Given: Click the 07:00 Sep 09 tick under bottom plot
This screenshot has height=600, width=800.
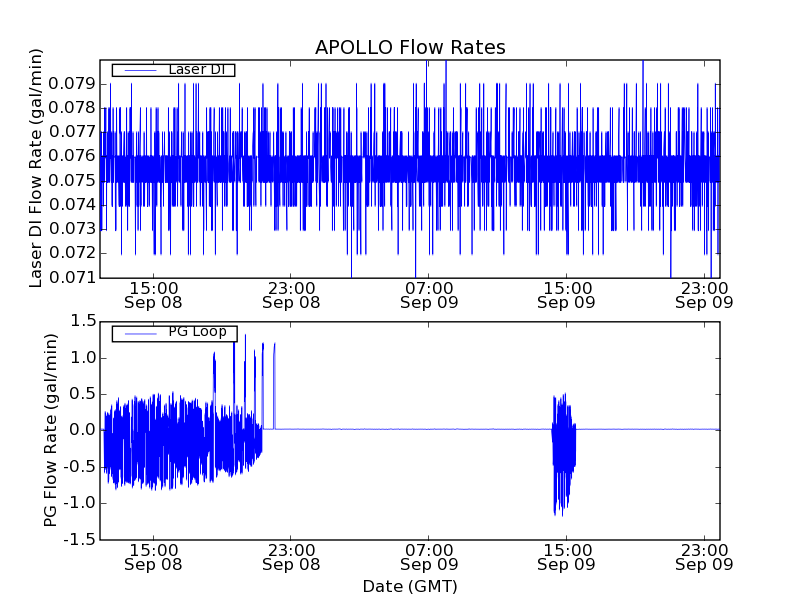Looking at the screenshot, I should pos(429,557).
